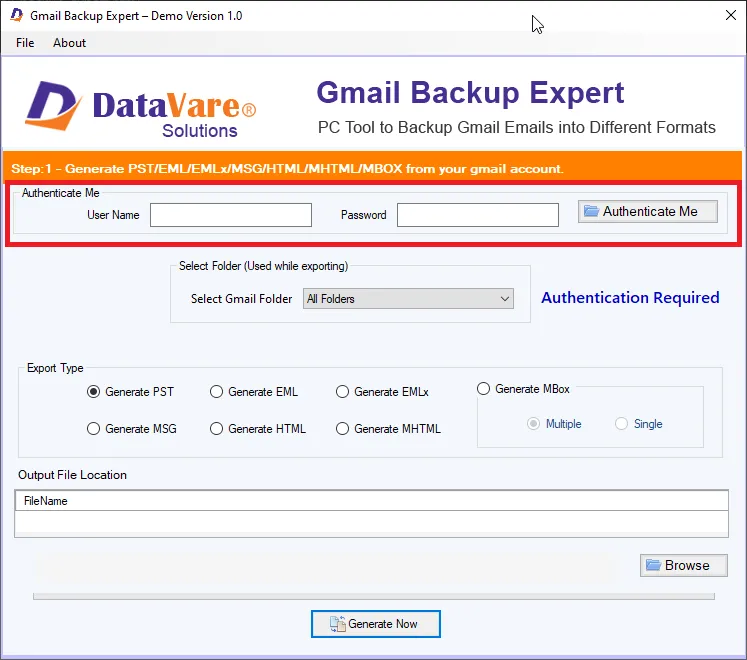Select the Generate HTML option

tap(258, 429)
